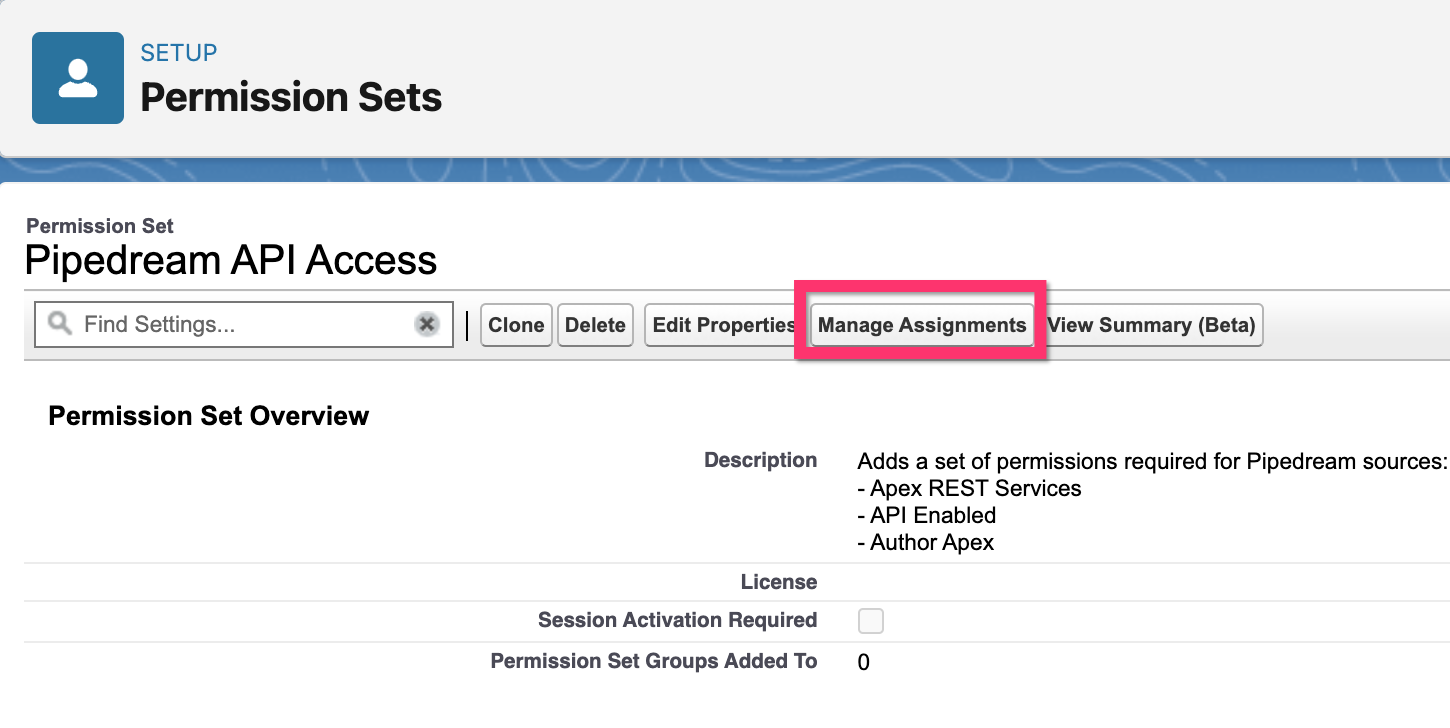Click the Session Activation Required label
The height and width of the screenshot is (728, 1450).
click(x=677, y=620)
